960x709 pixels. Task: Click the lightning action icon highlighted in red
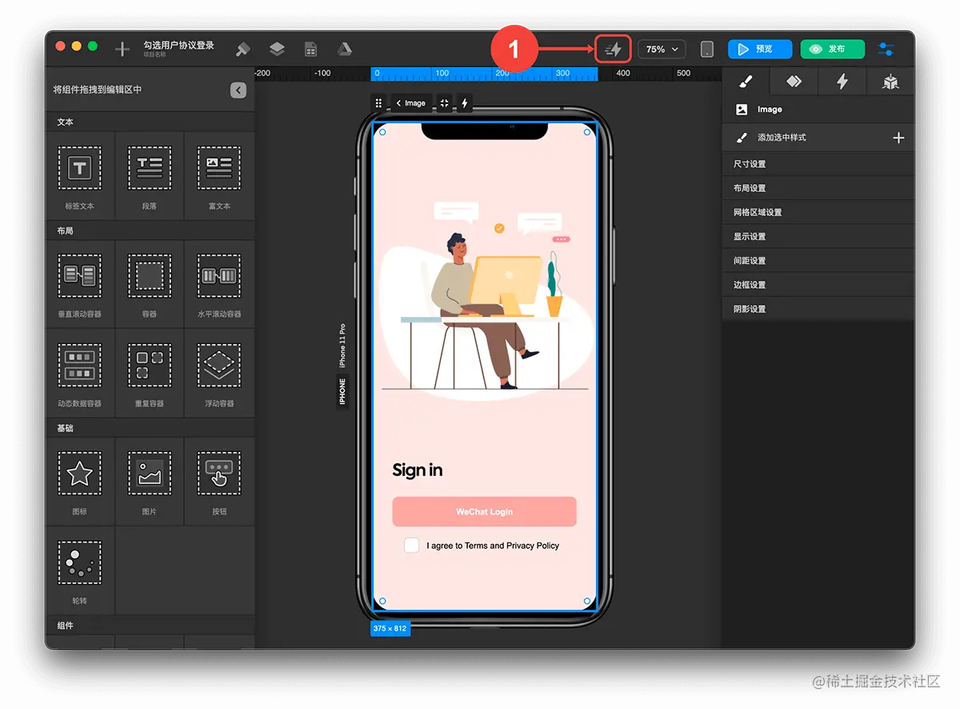613,49
